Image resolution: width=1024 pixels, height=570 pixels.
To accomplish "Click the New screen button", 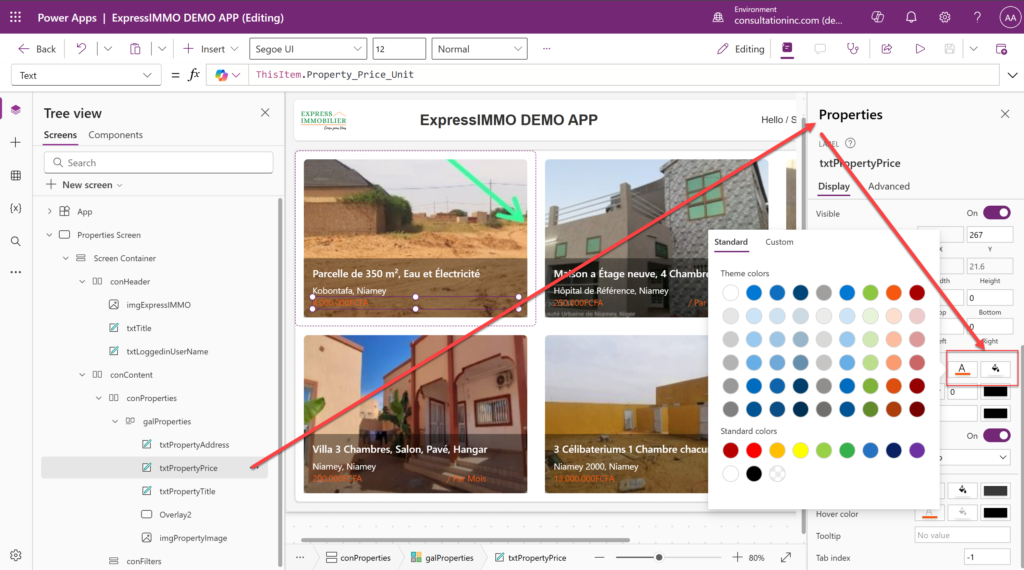I will 84,185.
